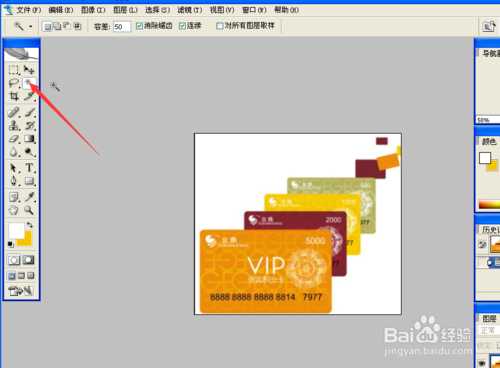500x368 pixels.
Task: Open the 文件(F) menu
Action: pyautogui.click(x=29, y=10)
